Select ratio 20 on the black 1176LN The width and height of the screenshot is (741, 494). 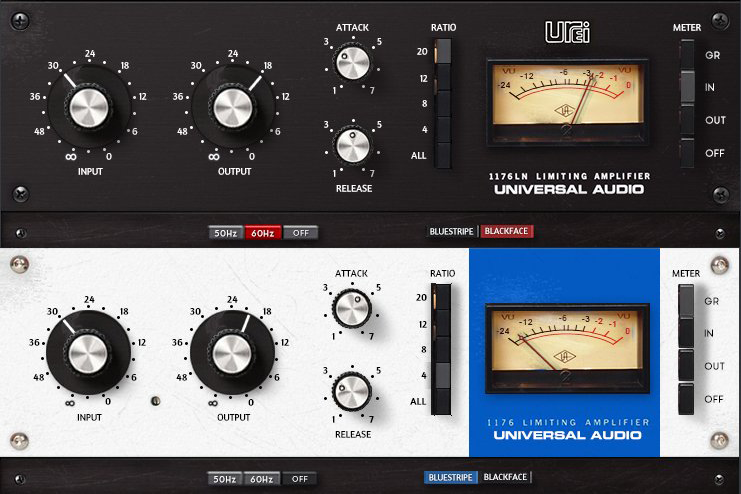443,51
